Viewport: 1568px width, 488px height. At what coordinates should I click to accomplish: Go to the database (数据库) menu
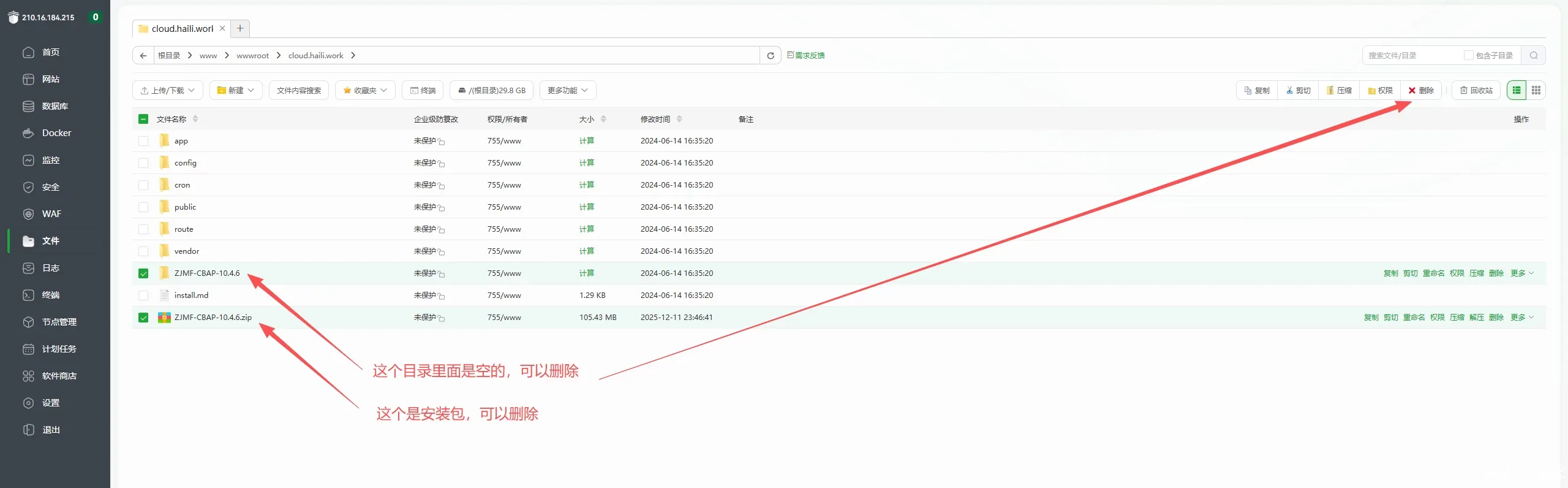point(55,106)
